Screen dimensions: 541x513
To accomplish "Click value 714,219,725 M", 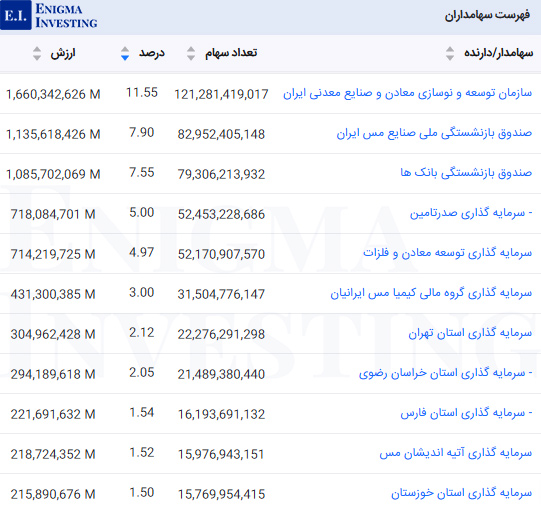I will [x=53, y=254].
